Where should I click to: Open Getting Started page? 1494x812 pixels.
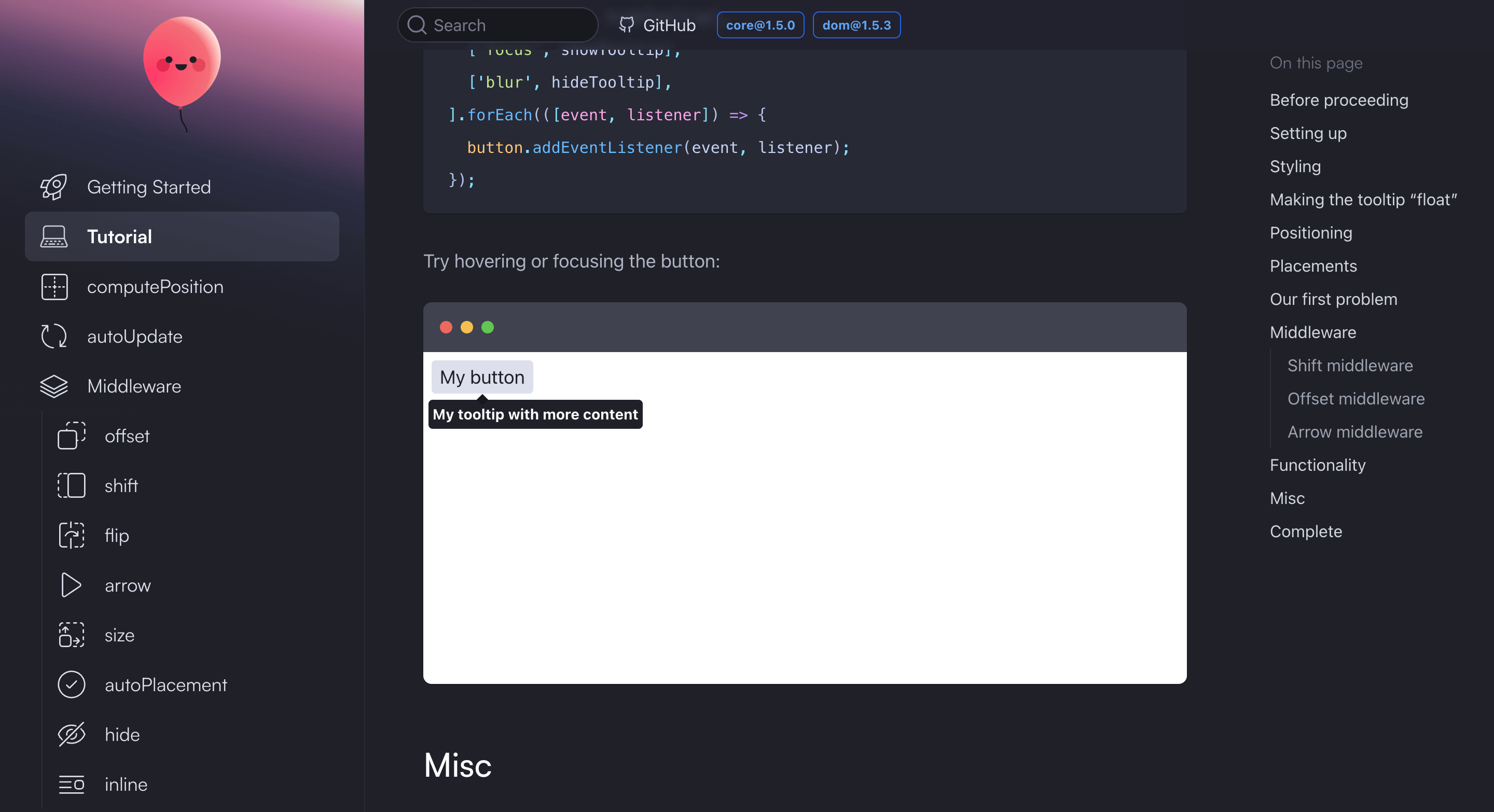182,187
